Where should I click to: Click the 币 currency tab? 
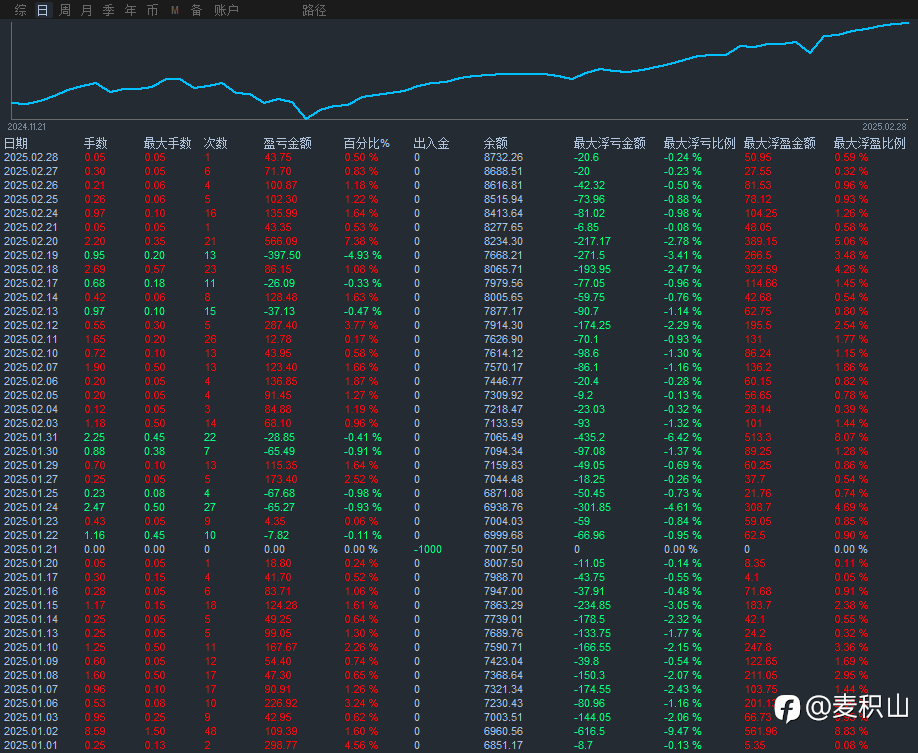point(152,10)
